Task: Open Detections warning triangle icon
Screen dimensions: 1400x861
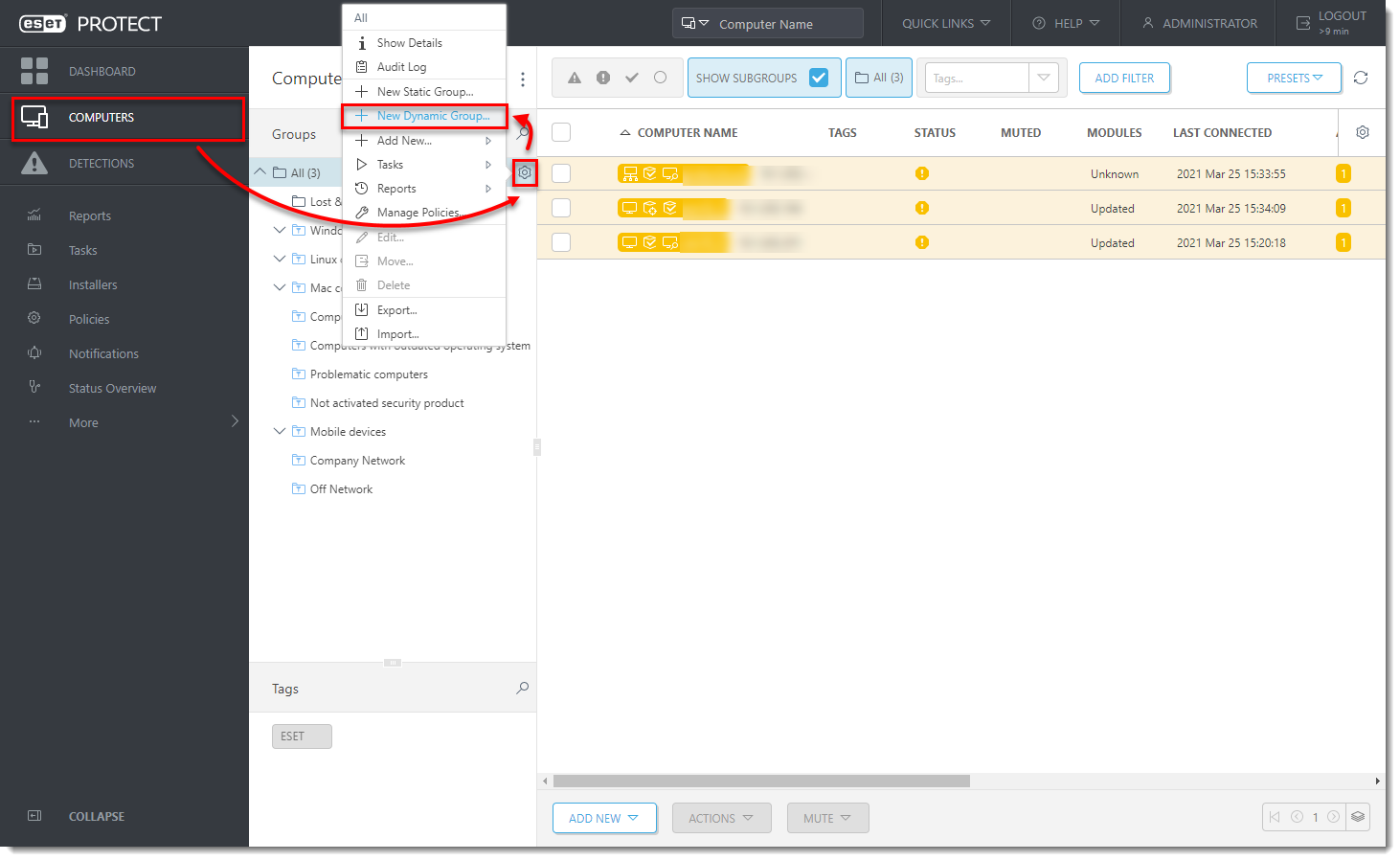Action: [34, 163]
